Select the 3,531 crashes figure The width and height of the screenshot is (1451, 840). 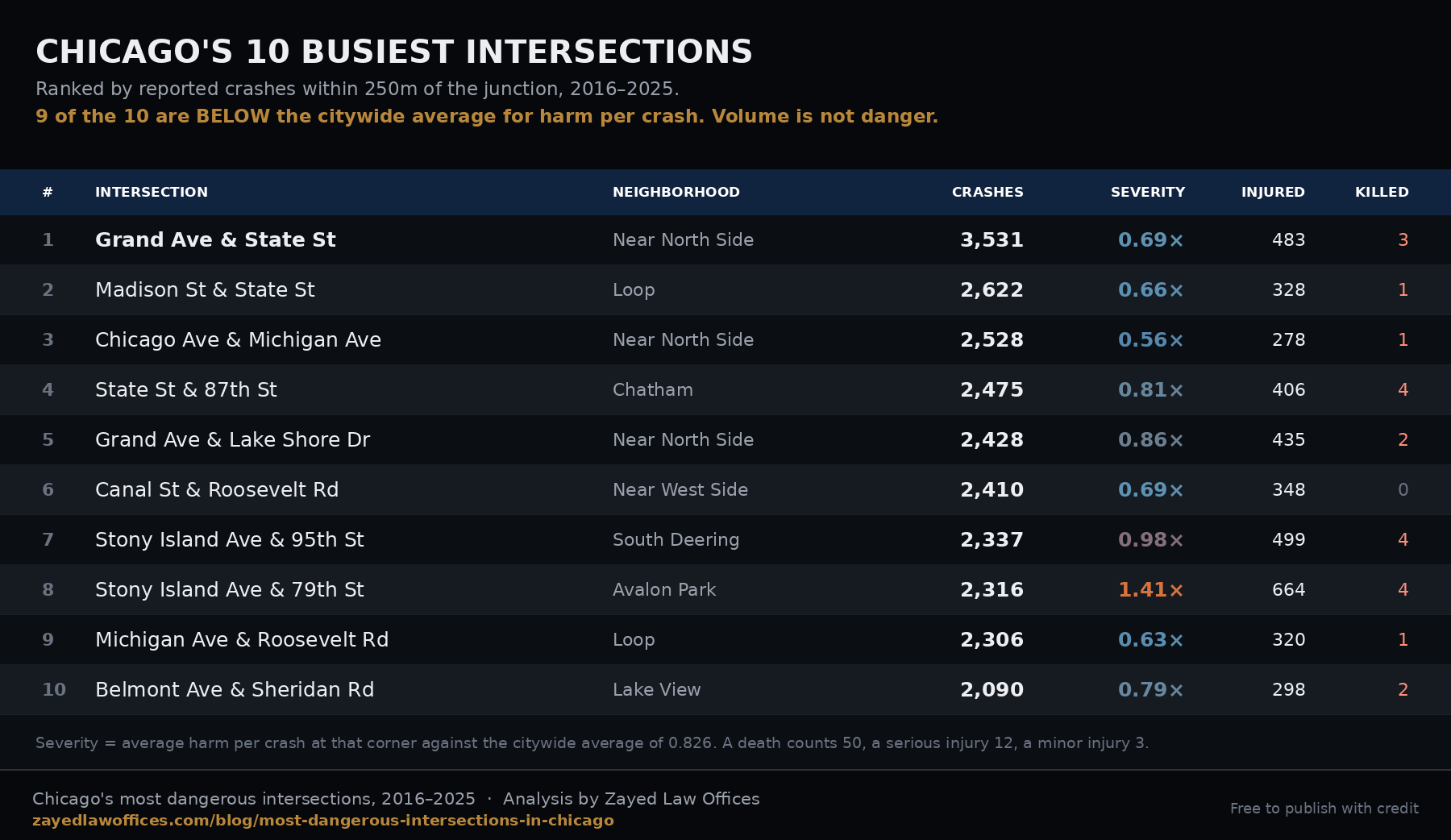click(x=992, y=239)
